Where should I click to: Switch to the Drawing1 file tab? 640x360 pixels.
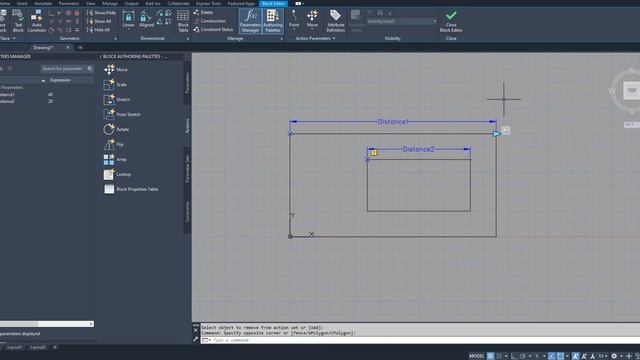(43, 48)
